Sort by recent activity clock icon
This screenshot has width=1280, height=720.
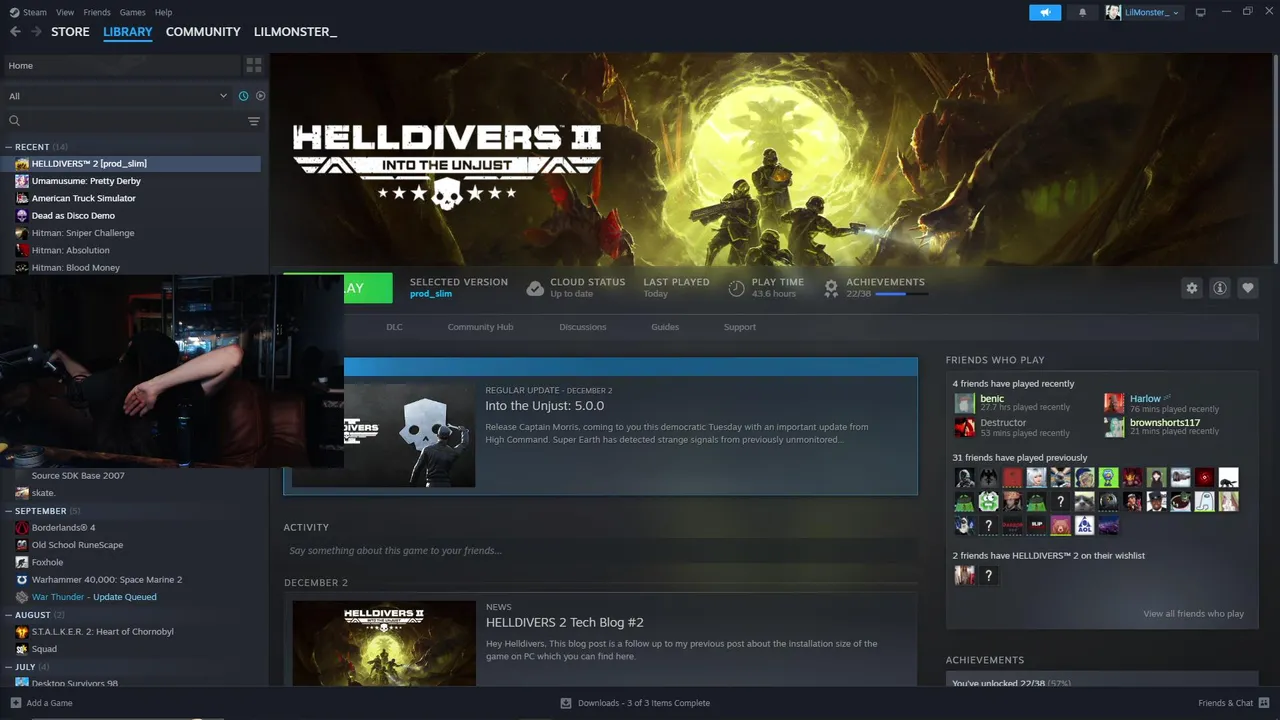(x=243, y=96)
